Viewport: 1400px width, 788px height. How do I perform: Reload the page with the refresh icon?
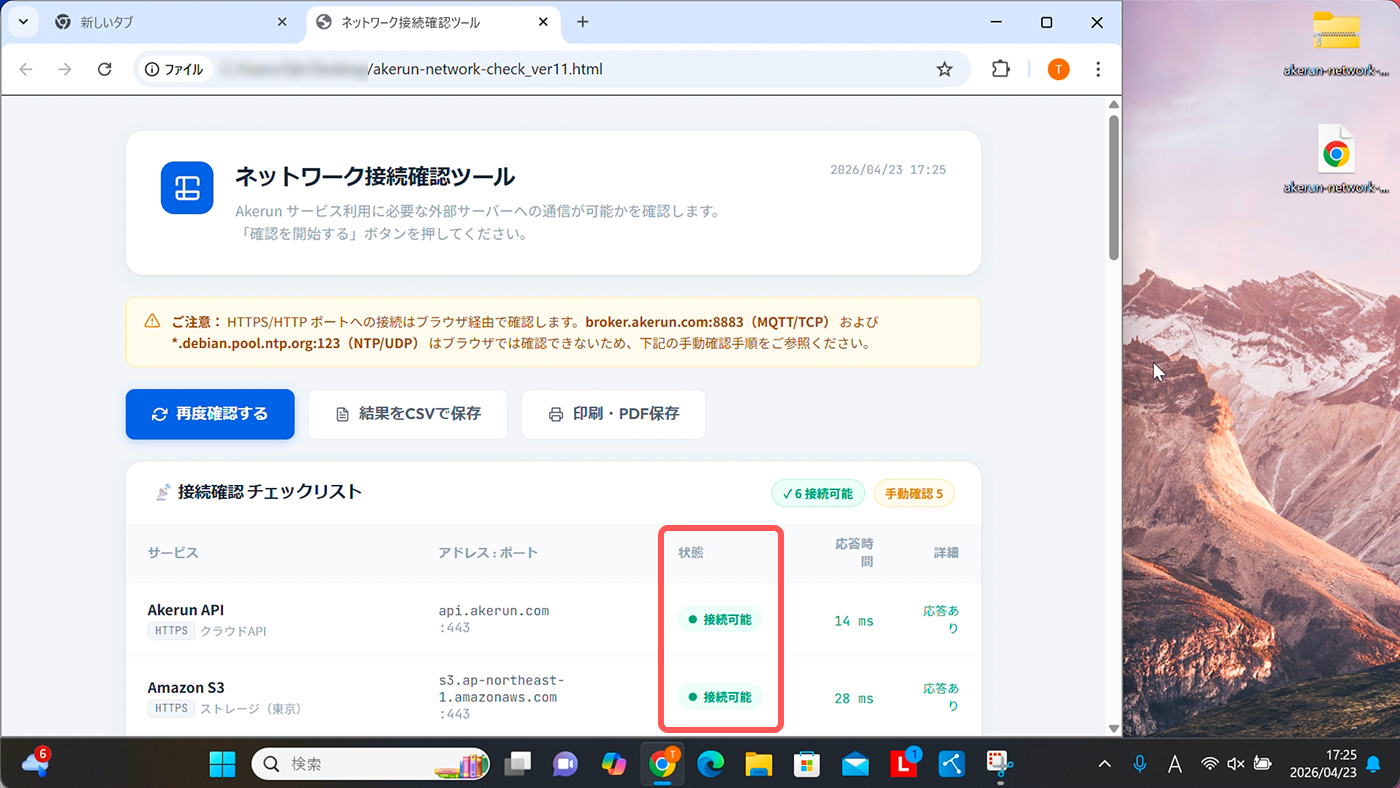[x=104, y=69]
